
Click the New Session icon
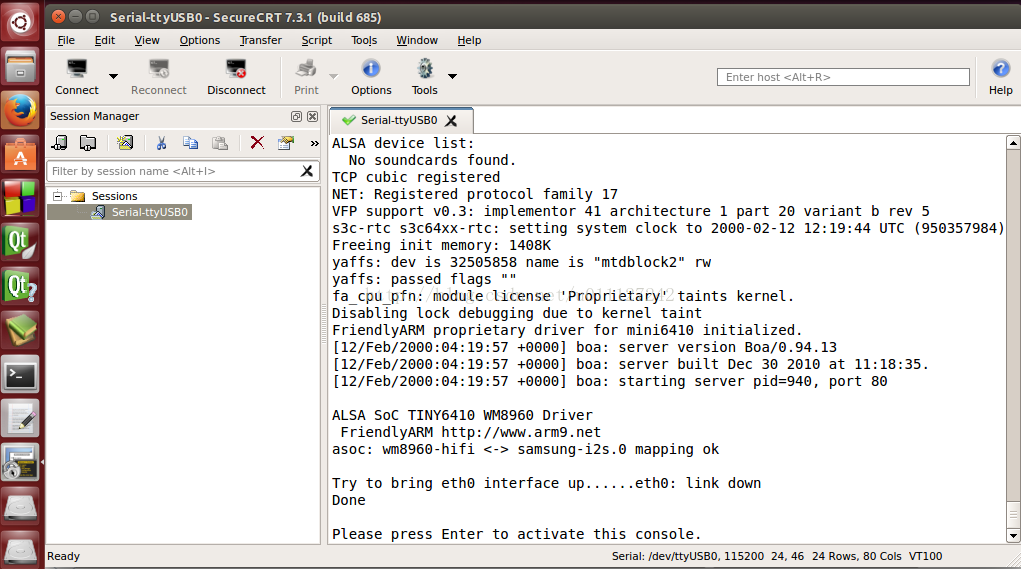pos(124,143)
